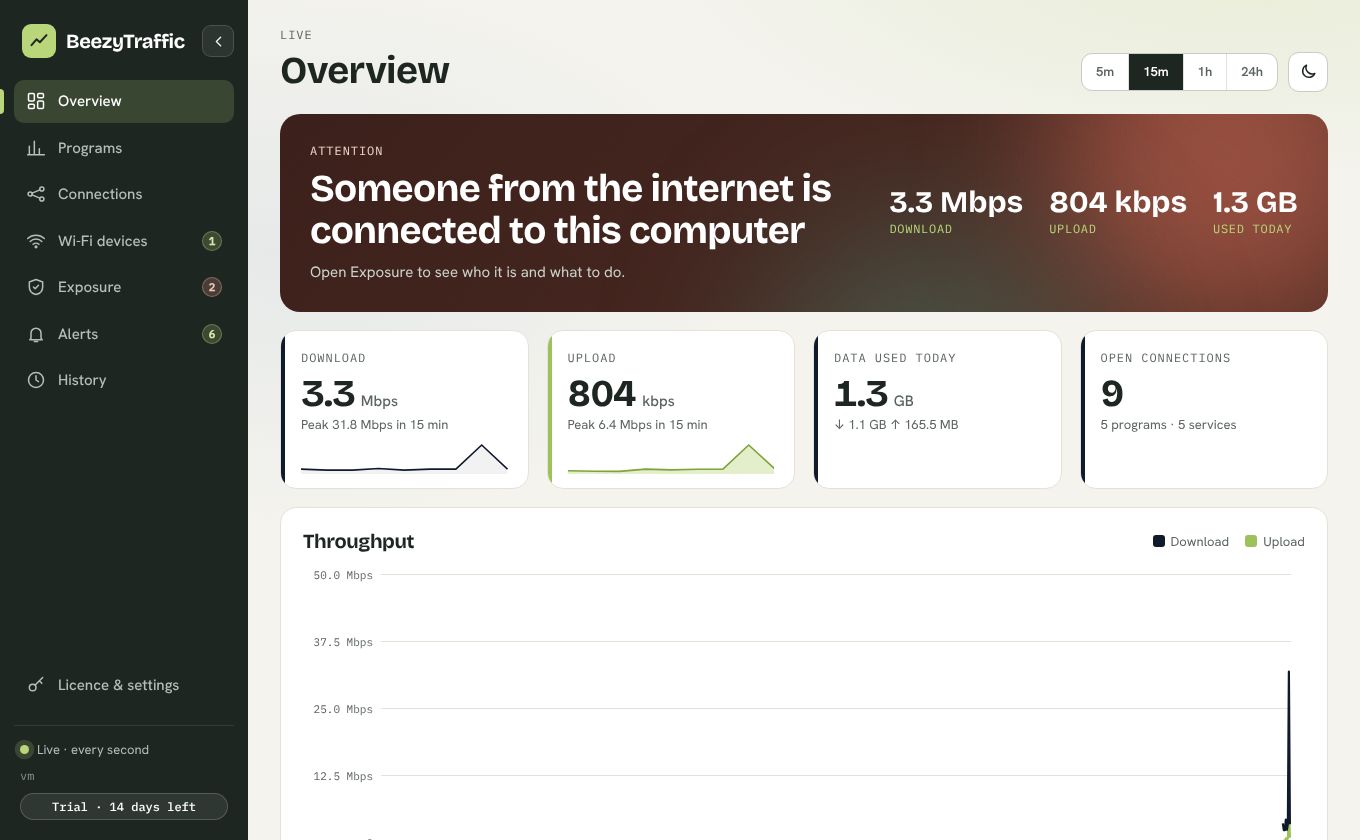The height and width of the screenshot is (840, 1360).
Task: Click the Open Connections value 9
Action: [x=1112, y=394]
